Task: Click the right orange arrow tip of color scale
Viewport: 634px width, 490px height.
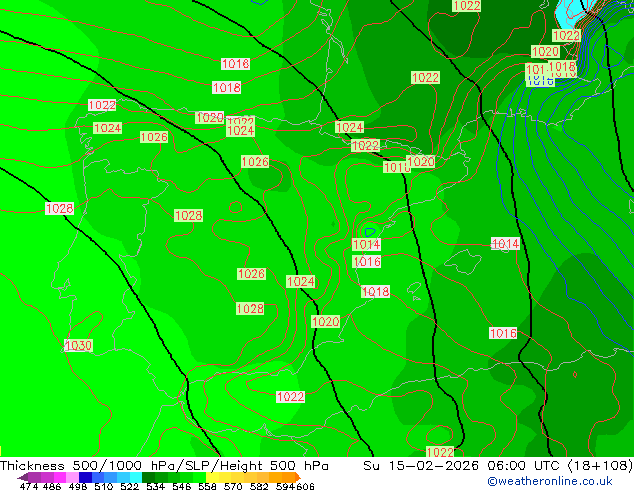Action: [298, 477]
